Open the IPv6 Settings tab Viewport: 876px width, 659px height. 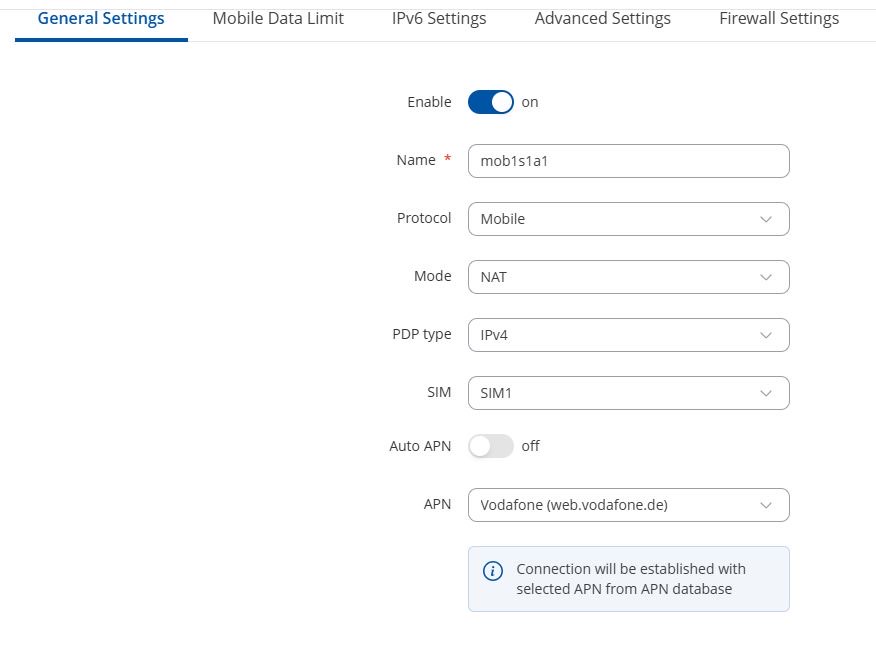[439, 18]
